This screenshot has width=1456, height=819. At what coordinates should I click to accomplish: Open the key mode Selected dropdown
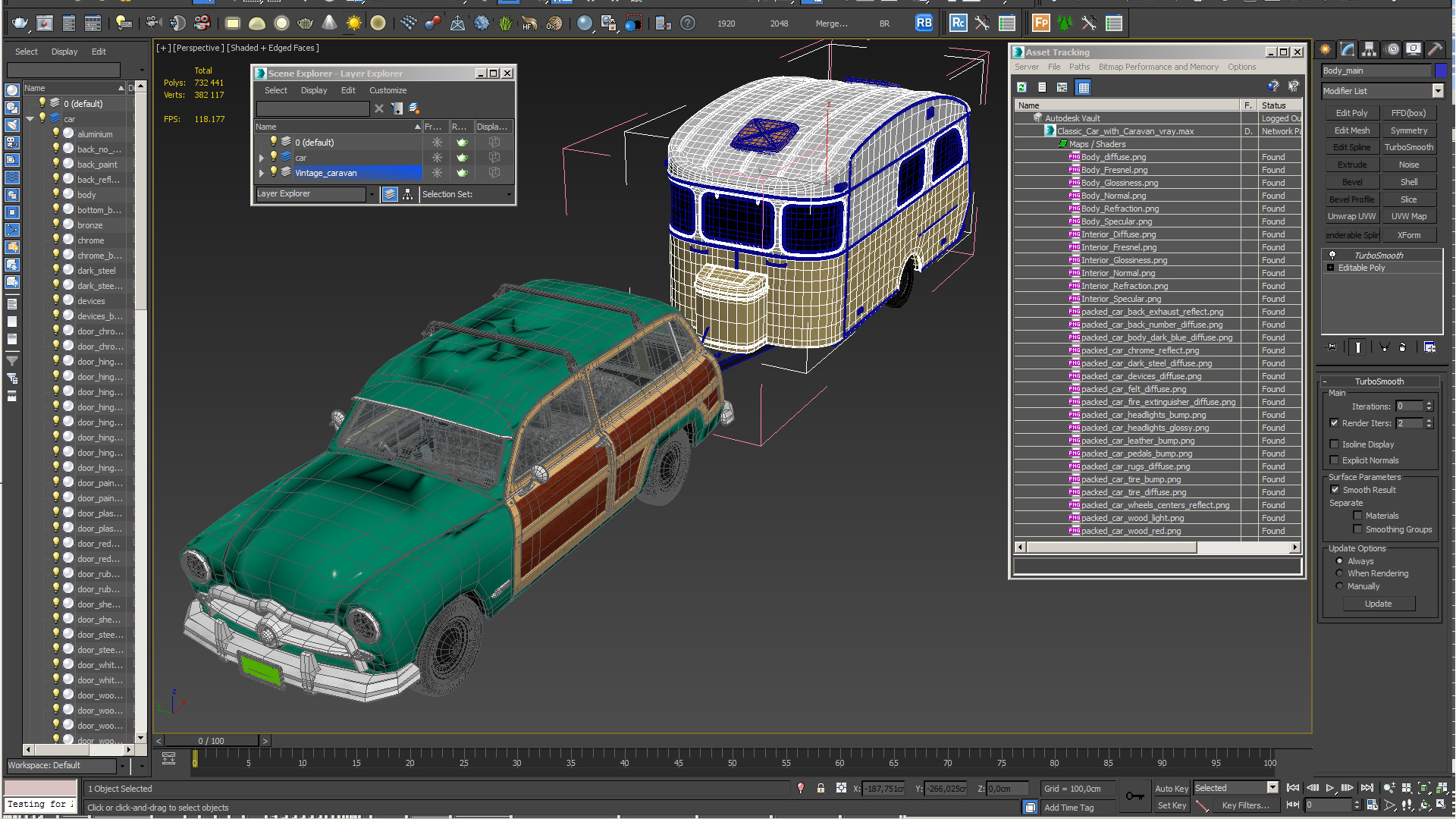[x=1272, y=788]
